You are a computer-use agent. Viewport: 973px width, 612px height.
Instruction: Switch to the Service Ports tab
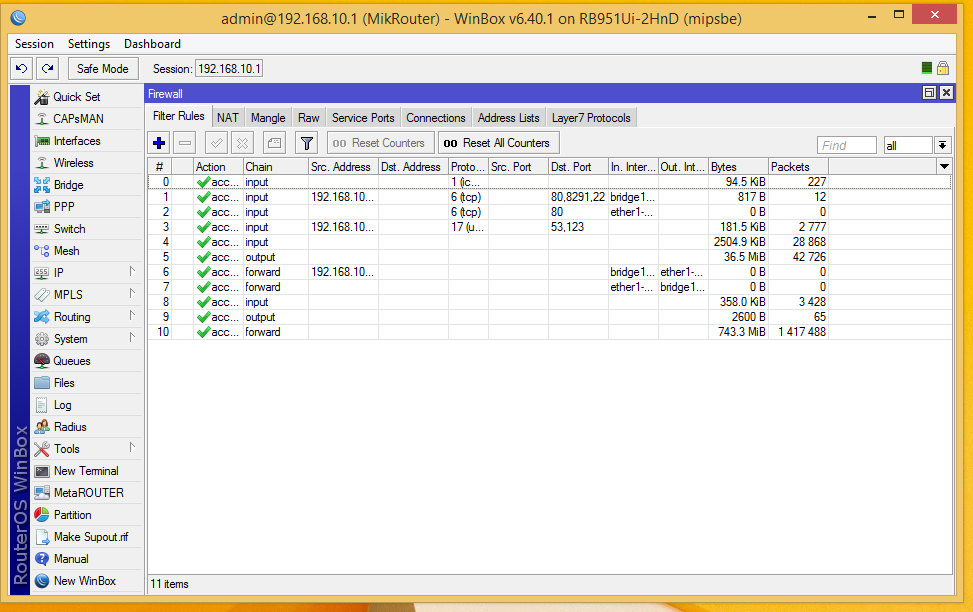click(x=363, y=118)
